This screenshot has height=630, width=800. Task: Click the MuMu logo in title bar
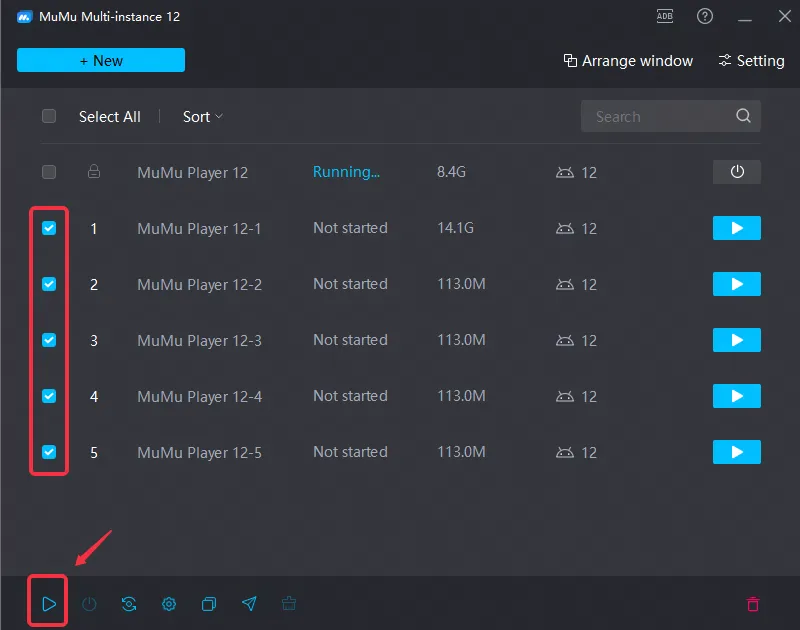click(x=24, y=17)
